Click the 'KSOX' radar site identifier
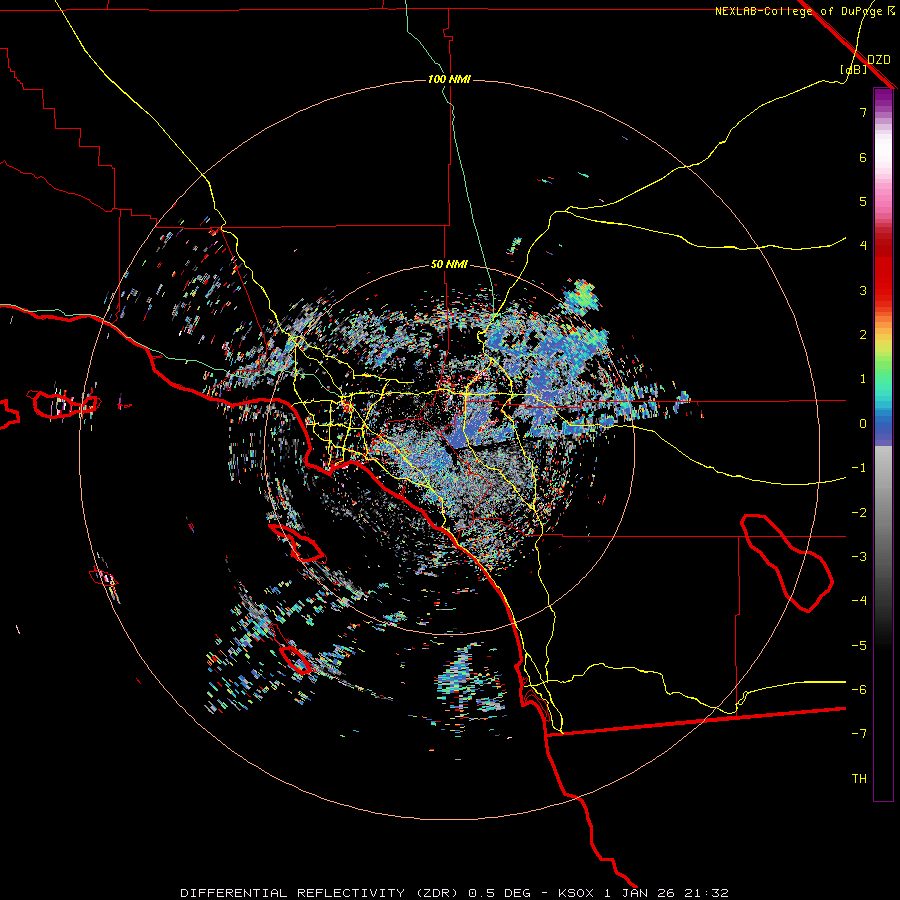 [x=576, y=893]
